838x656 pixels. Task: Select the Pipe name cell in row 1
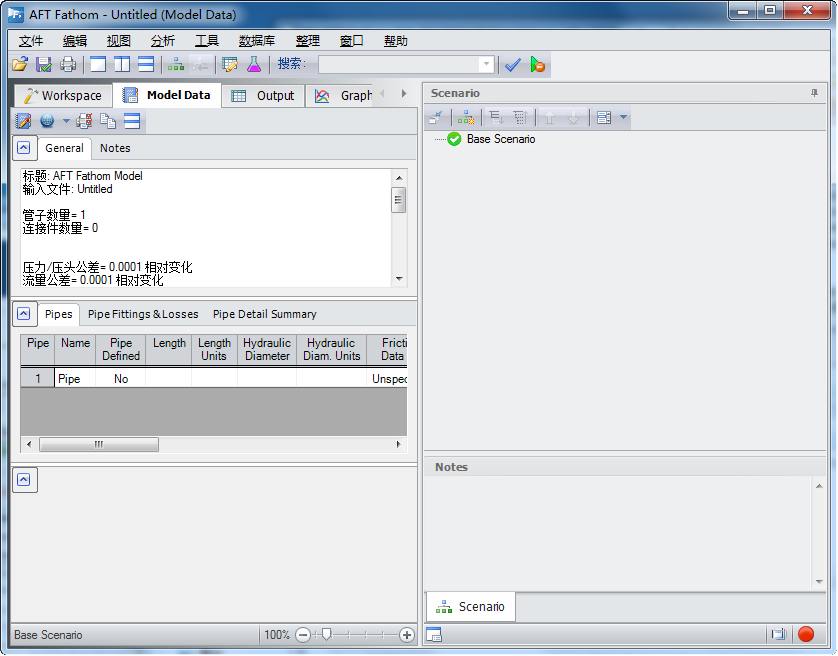pos(75,379)
